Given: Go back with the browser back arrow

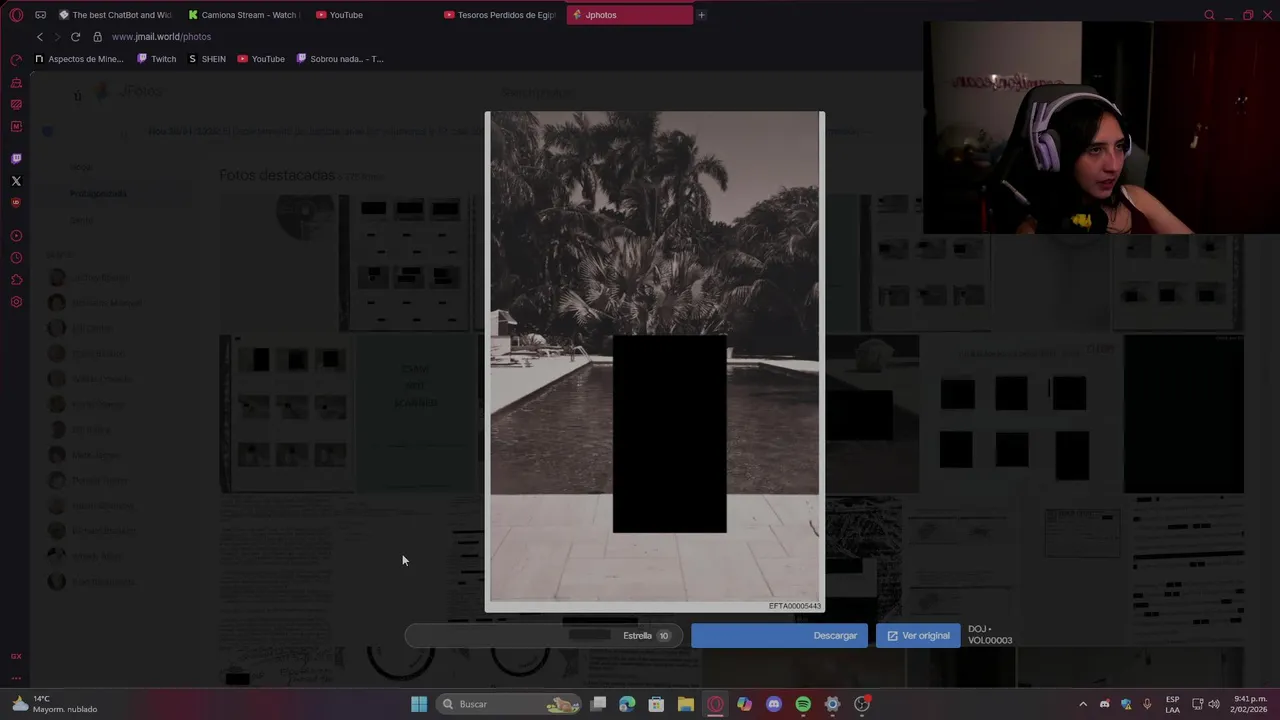Looking at the screenshot, I should click(x=40, y=37).
